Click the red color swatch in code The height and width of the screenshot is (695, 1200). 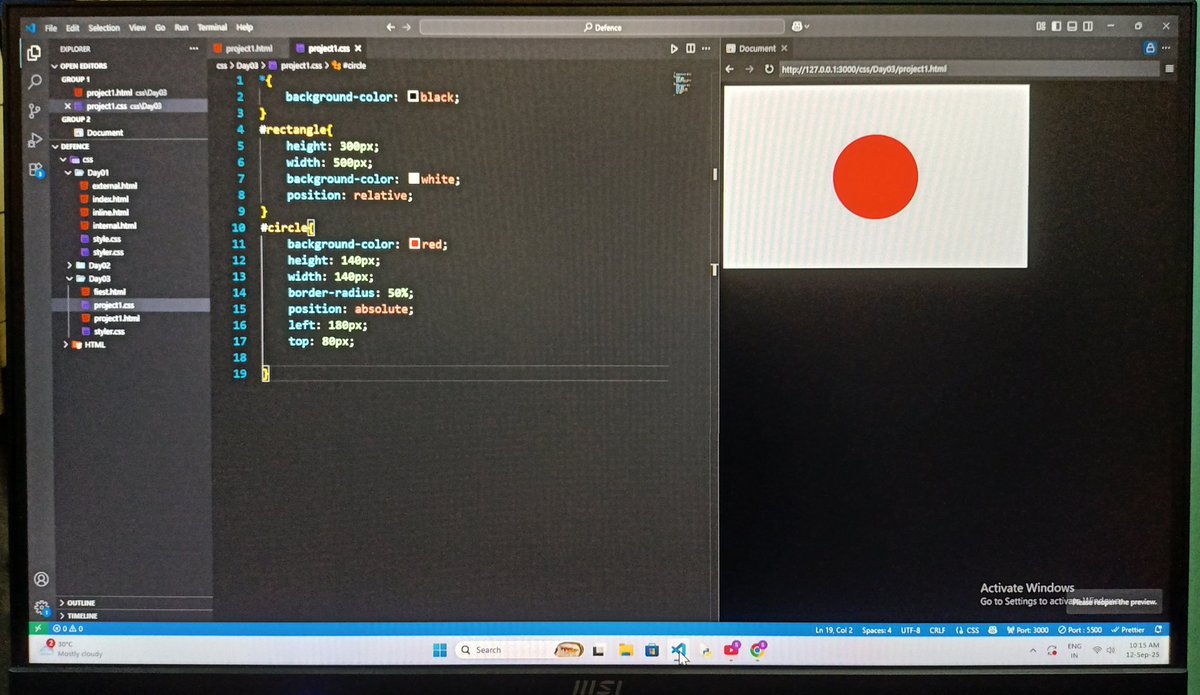click(414, 244)
